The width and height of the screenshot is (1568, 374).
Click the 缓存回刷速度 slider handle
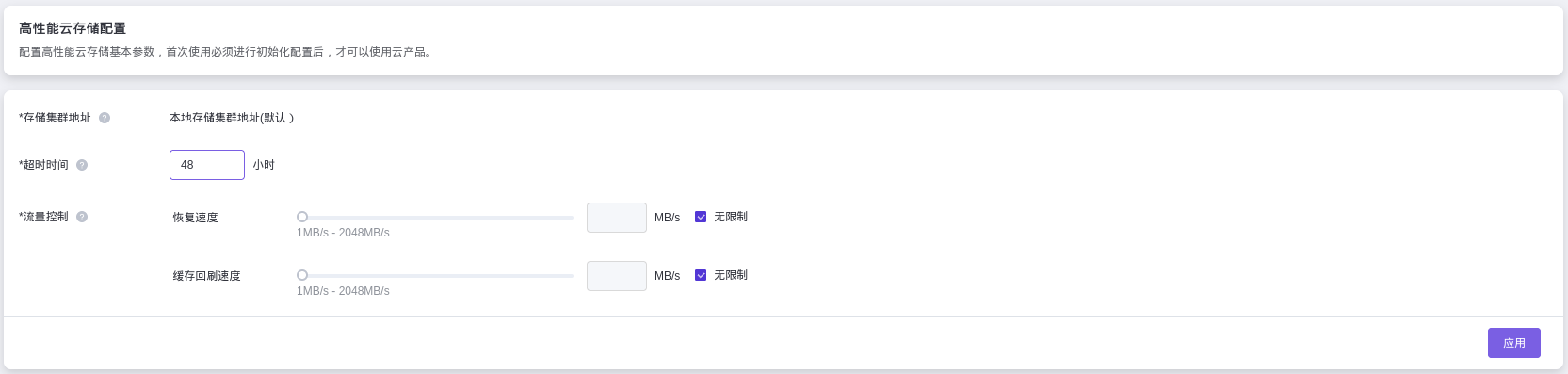[x=302, y=276]
